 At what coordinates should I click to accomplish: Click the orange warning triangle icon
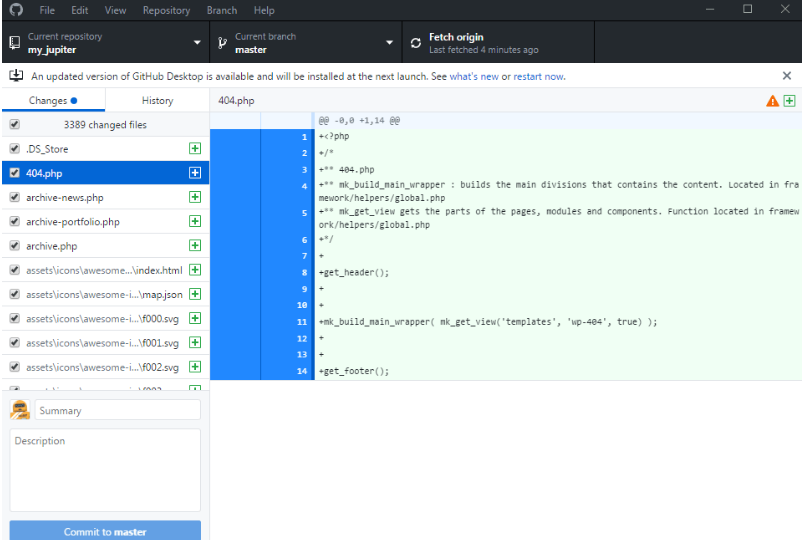pos(772,101)
